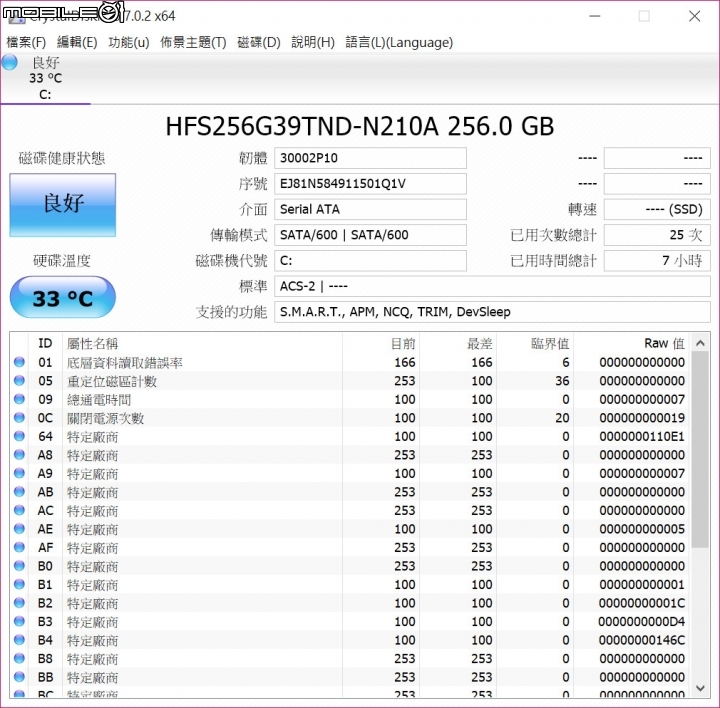This screenshot has width=720, height=708.
Task: Click the blue status dot of row B4
Action: (19, 639)
